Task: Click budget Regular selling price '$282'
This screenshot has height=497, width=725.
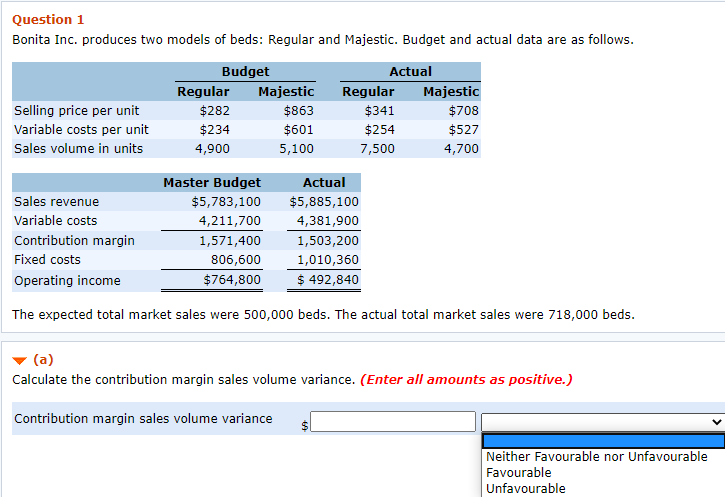Action: [x=215, y=111]
